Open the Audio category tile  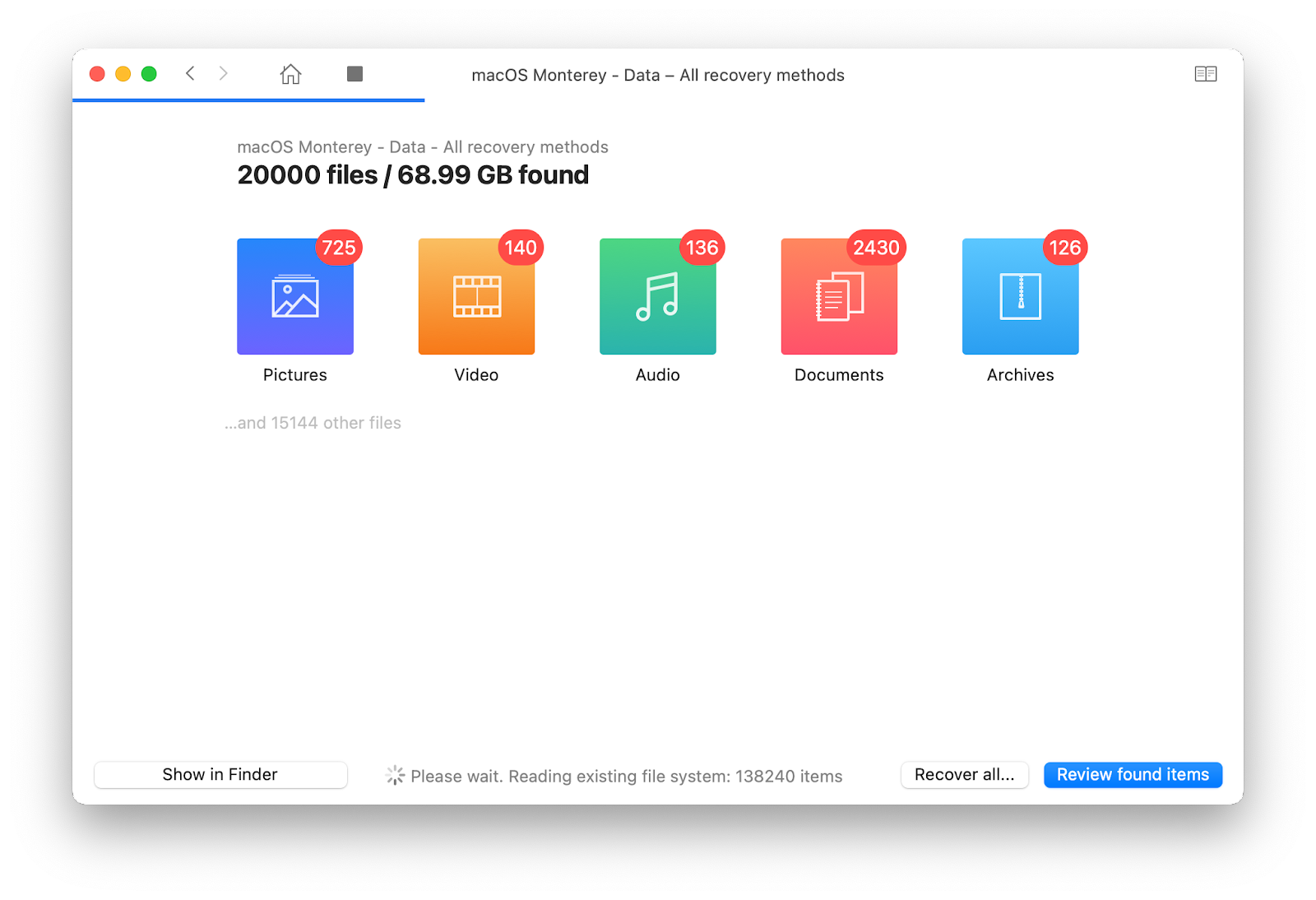tap(658, 296)
